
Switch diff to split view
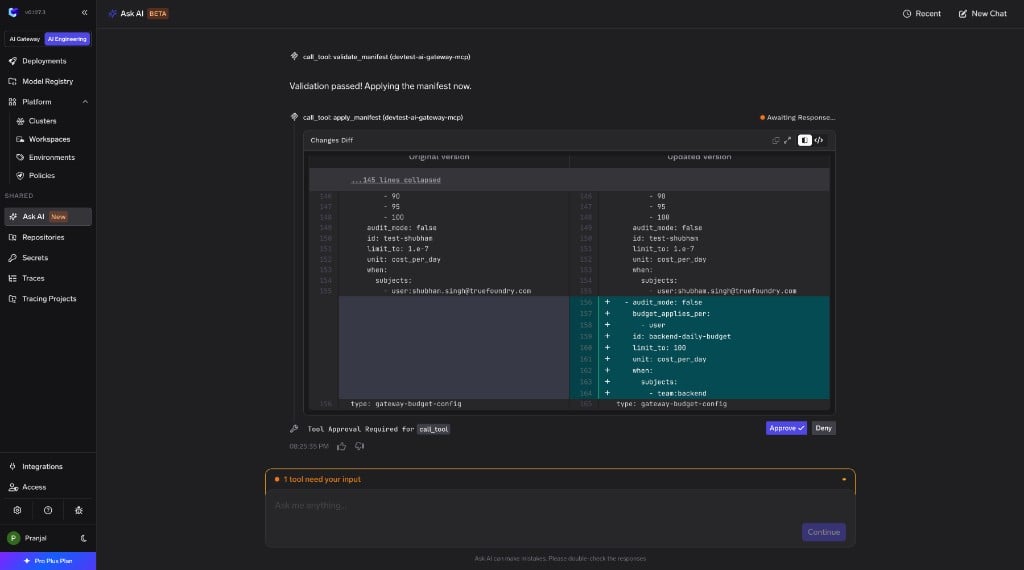[805, 140]
